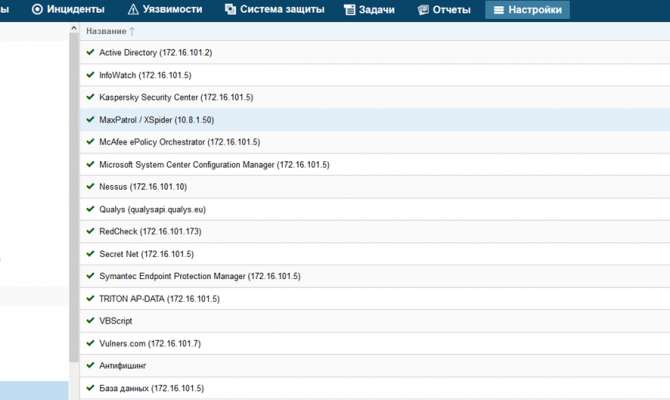Click the Система защиты icon

230,9
